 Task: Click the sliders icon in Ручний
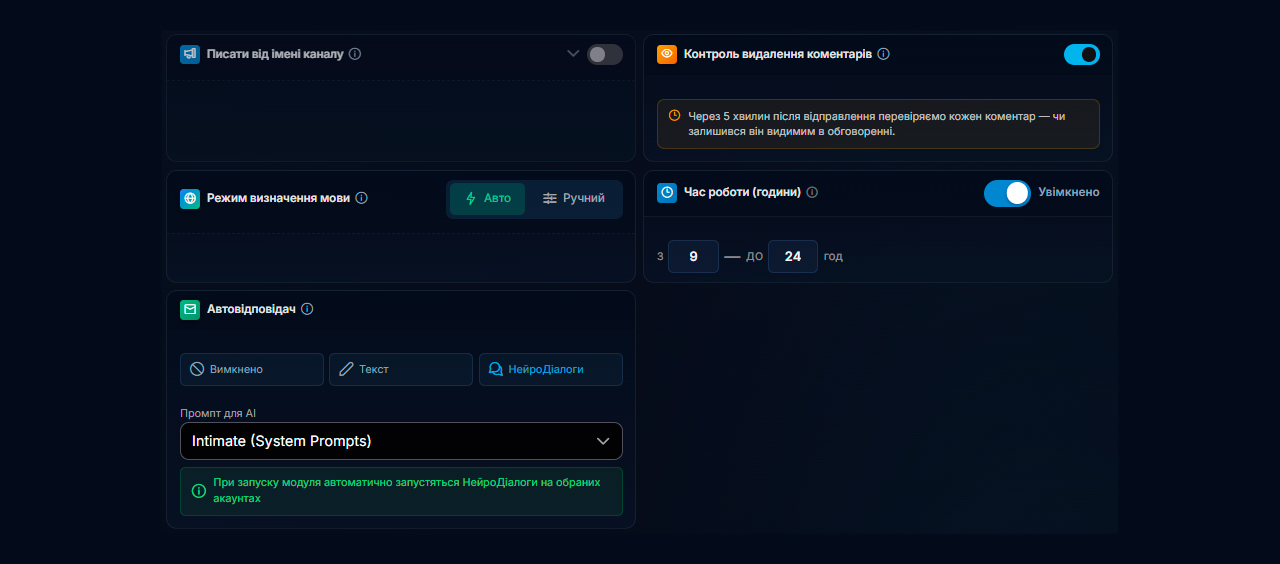point(550,198)
